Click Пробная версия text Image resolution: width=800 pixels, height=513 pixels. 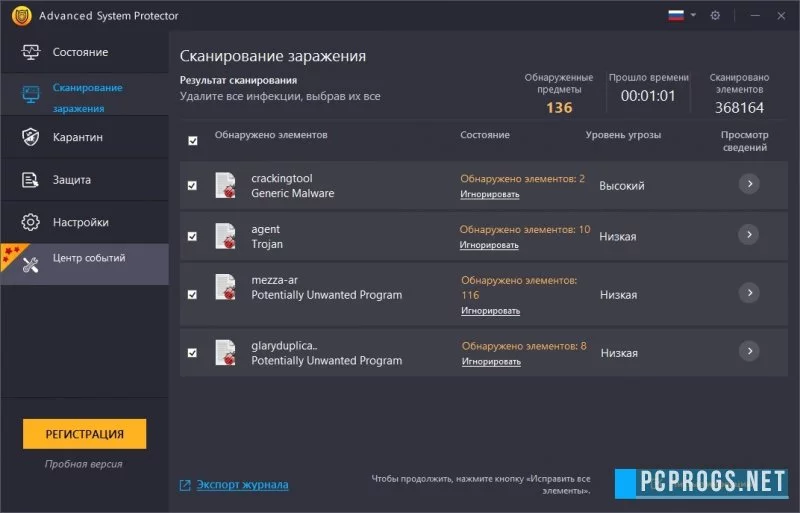(84, 464)
